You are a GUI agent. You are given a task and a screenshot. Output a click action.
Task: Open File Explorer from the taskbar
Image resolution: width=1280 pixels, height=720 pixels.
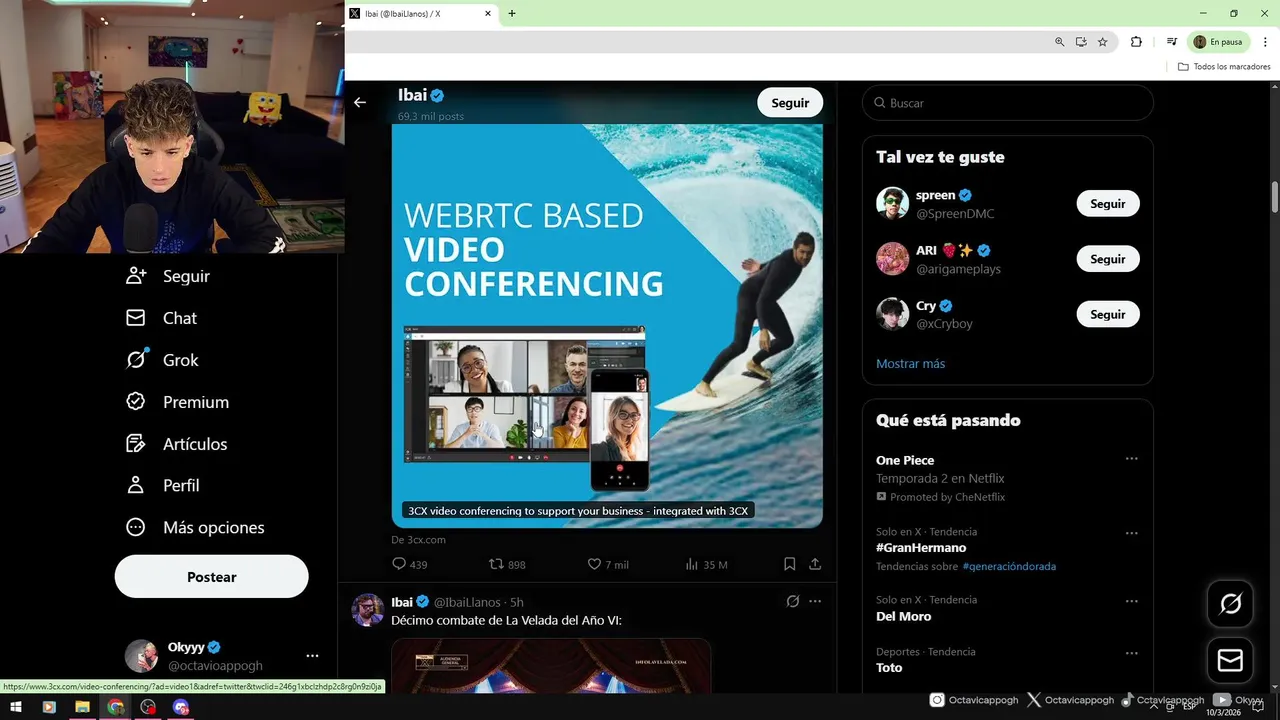point(82,707)
